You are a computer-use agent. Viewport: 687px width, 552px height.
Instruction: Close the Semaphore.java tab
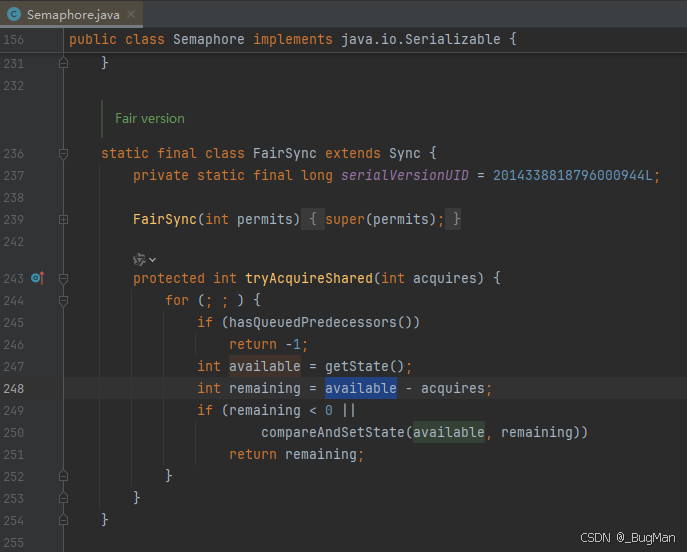click(131, 14)
